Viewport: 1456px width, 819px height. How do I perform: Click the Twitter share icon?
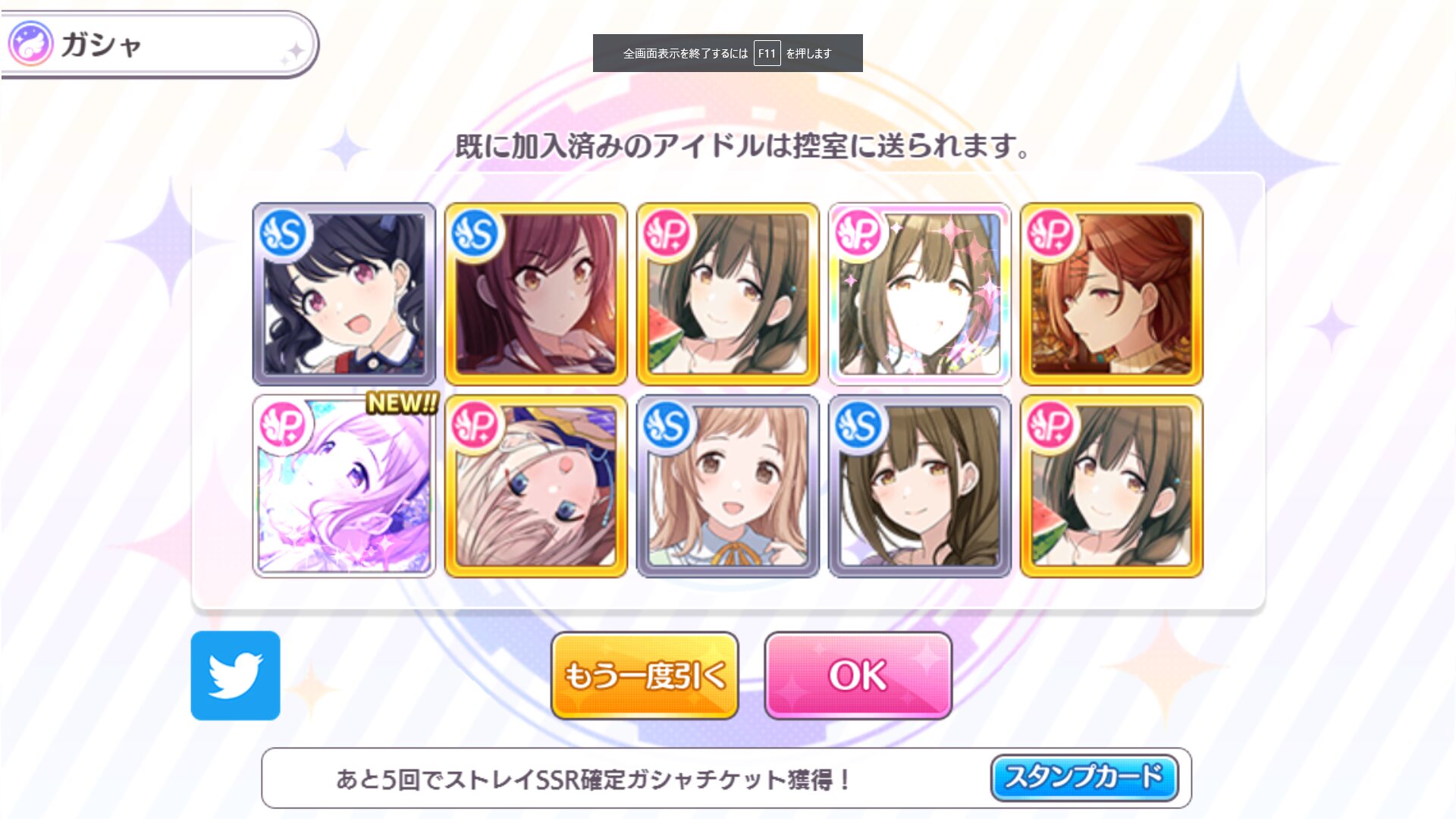[235, 675]
